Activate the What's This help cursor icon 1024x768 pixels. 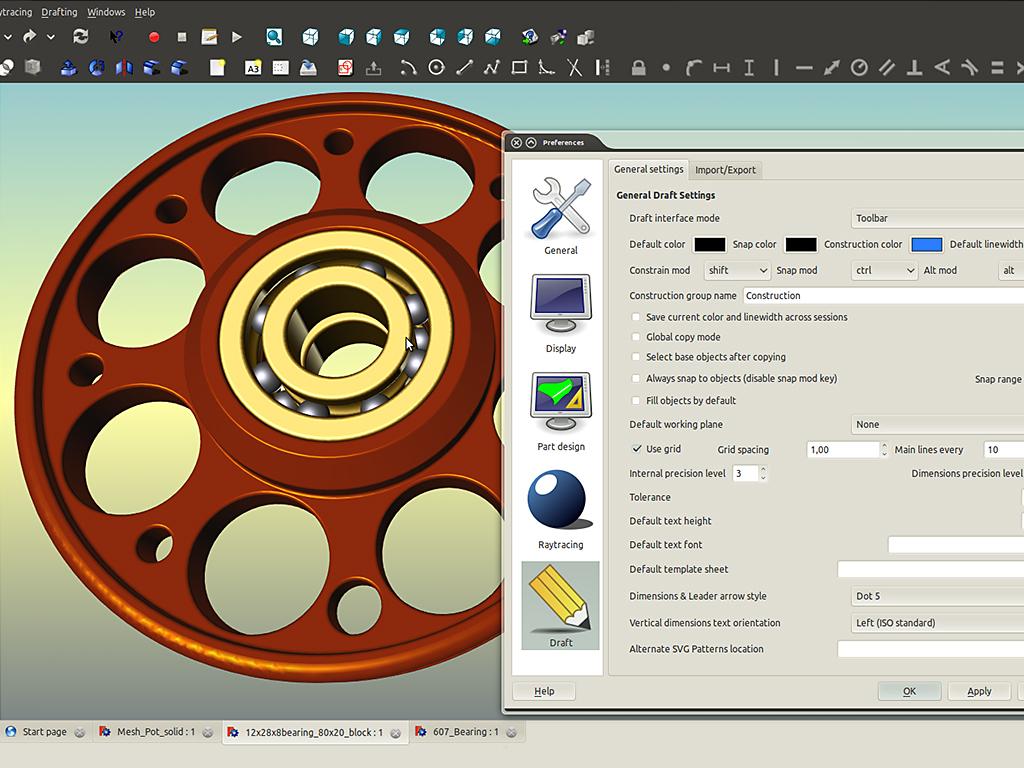pos(116,37)
